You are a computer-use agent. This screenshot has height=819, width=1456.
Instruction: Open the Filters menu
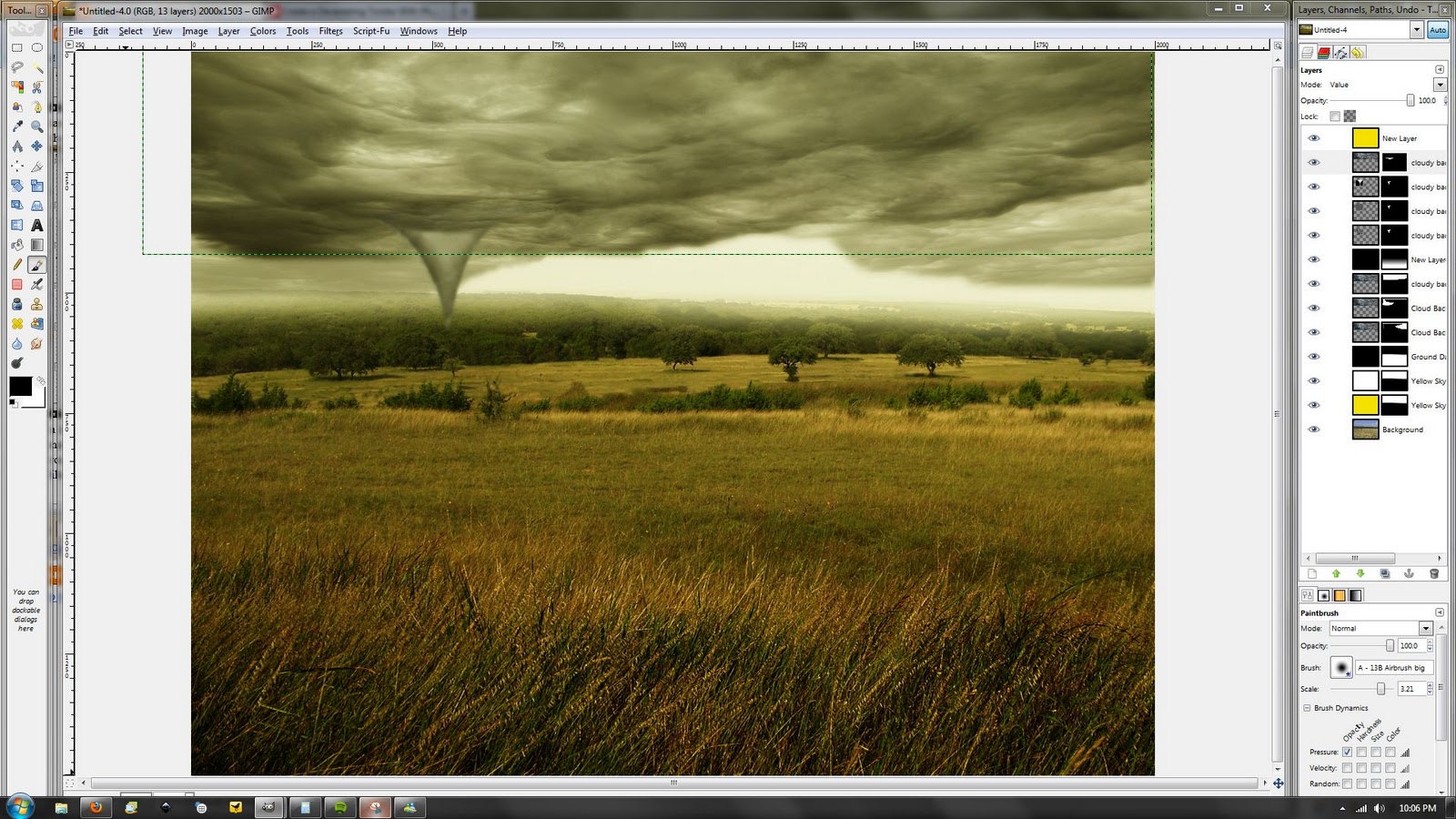(330, 30)
